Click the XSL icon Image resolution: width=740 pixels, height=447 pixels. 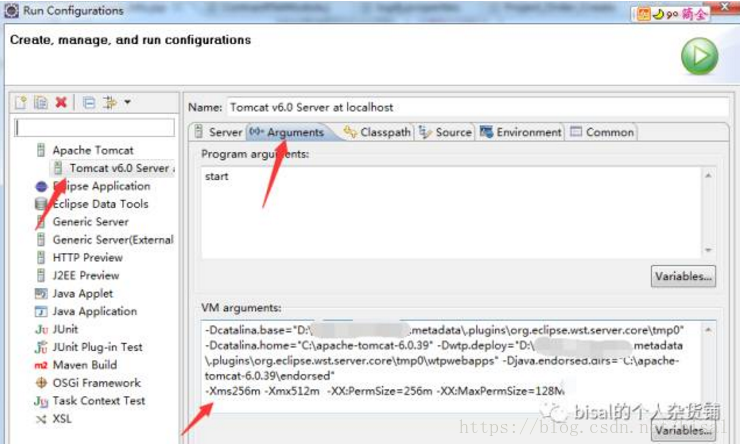coord(41,419)
